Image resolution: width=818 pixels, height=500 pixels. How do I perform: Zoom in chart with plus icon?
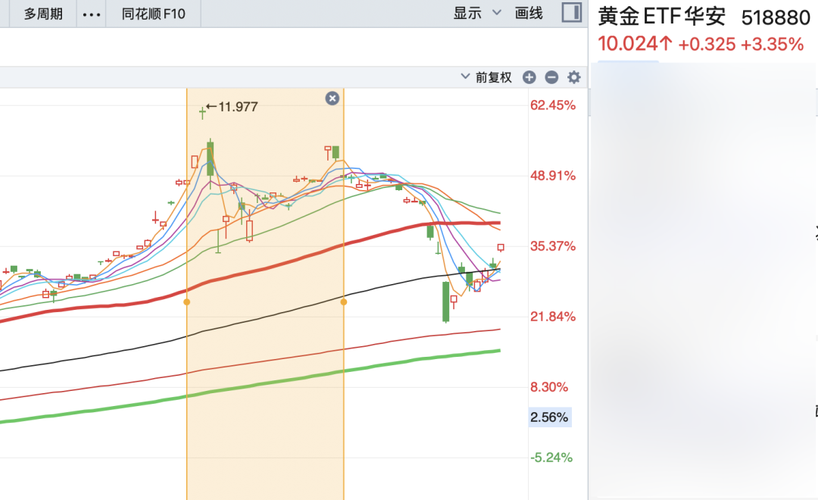529,77
